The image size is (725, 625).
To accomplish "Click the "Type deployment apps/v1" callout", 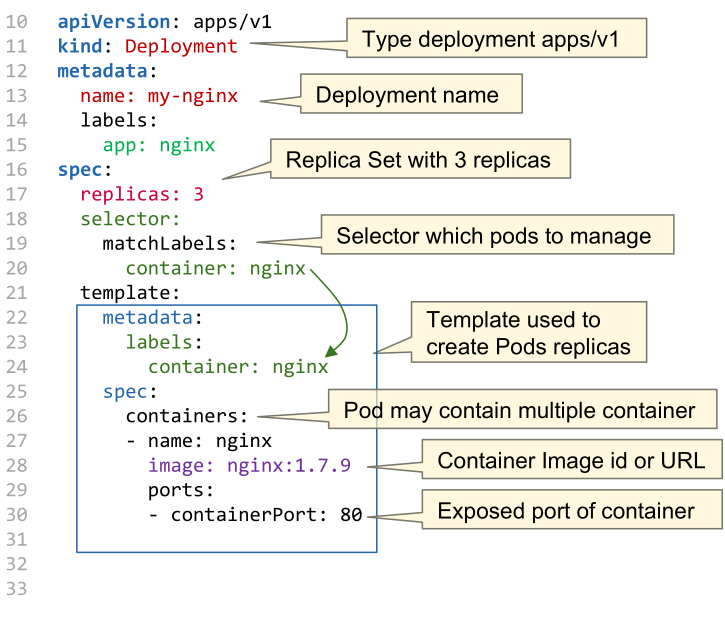I will 496,40.
